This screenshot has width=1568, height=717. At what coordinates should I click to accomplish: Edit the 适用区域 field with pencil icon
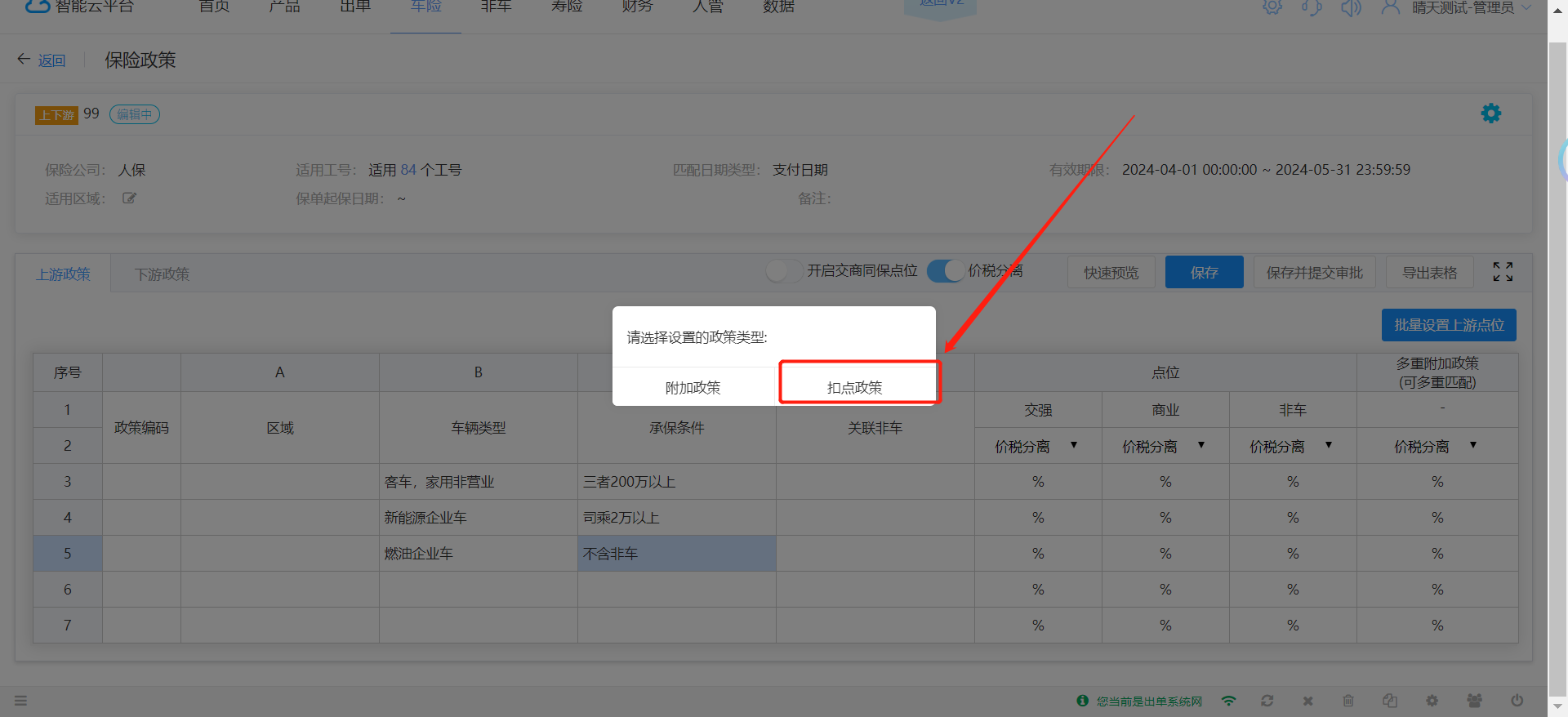click(129, 198)
